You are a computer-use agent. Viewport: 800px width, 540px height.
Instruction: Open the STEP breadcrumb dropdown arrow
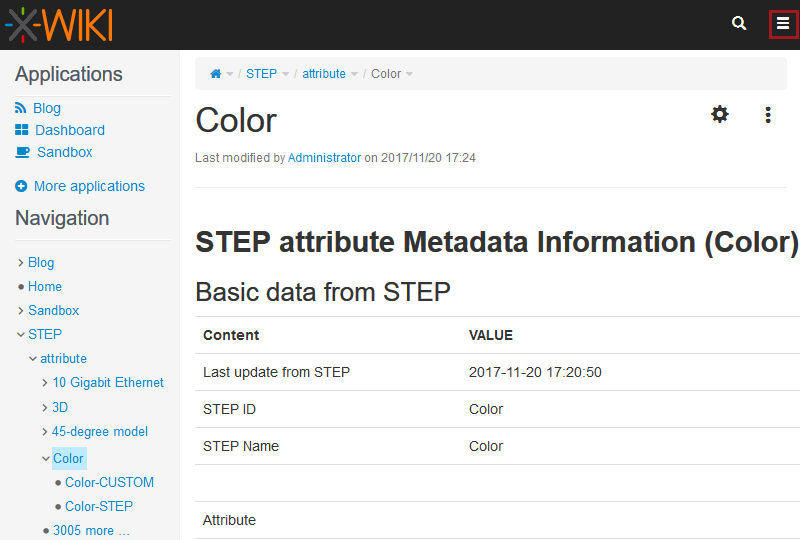coord(285,74)
